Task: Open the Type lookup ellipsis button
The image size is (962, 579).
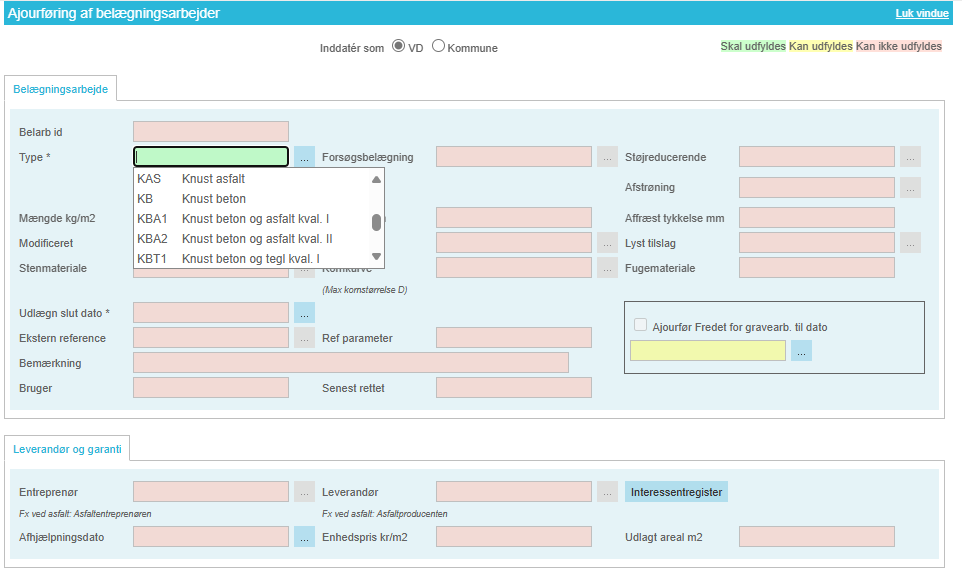Action: point(304,157)
